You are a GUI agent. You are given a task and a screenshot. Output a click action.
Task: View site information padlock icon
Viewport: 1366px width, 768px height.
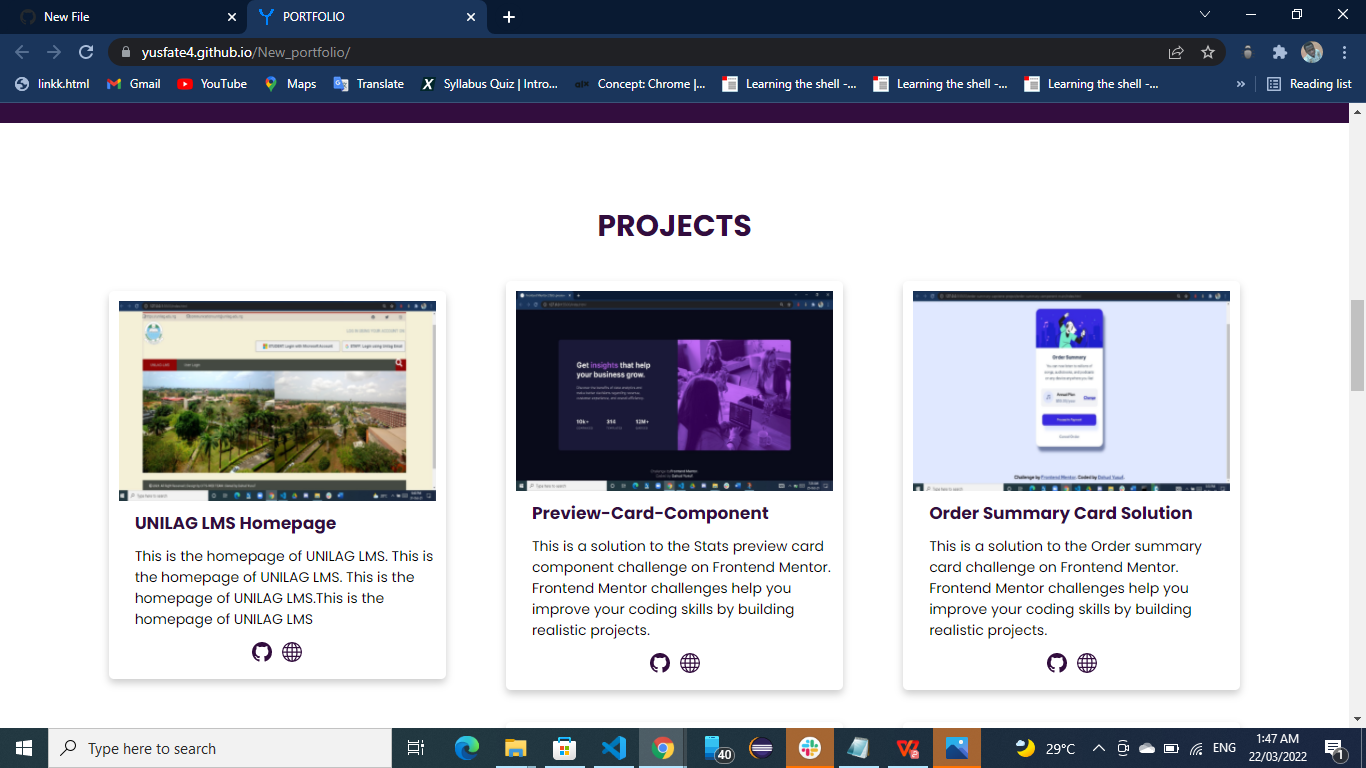(x=125, y=52)
